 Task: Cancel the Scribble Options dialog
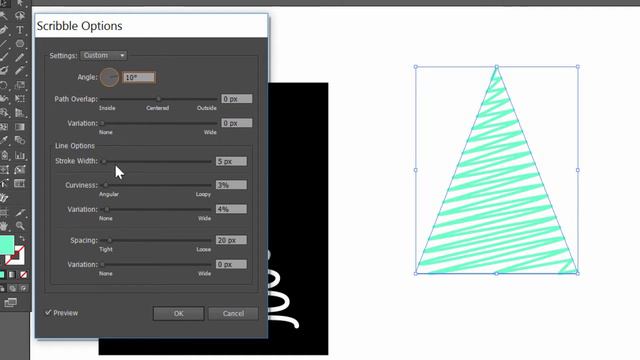[233, 313]
